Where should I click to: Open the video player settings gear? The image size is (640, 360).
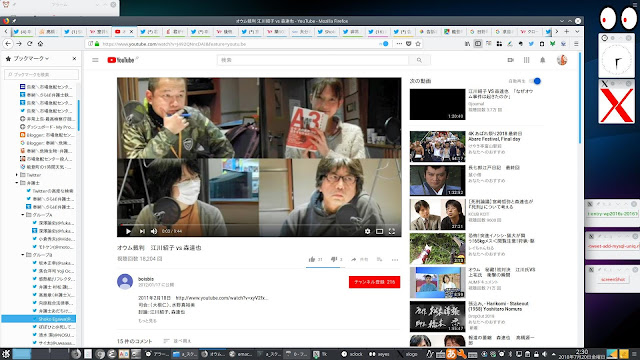367,231
